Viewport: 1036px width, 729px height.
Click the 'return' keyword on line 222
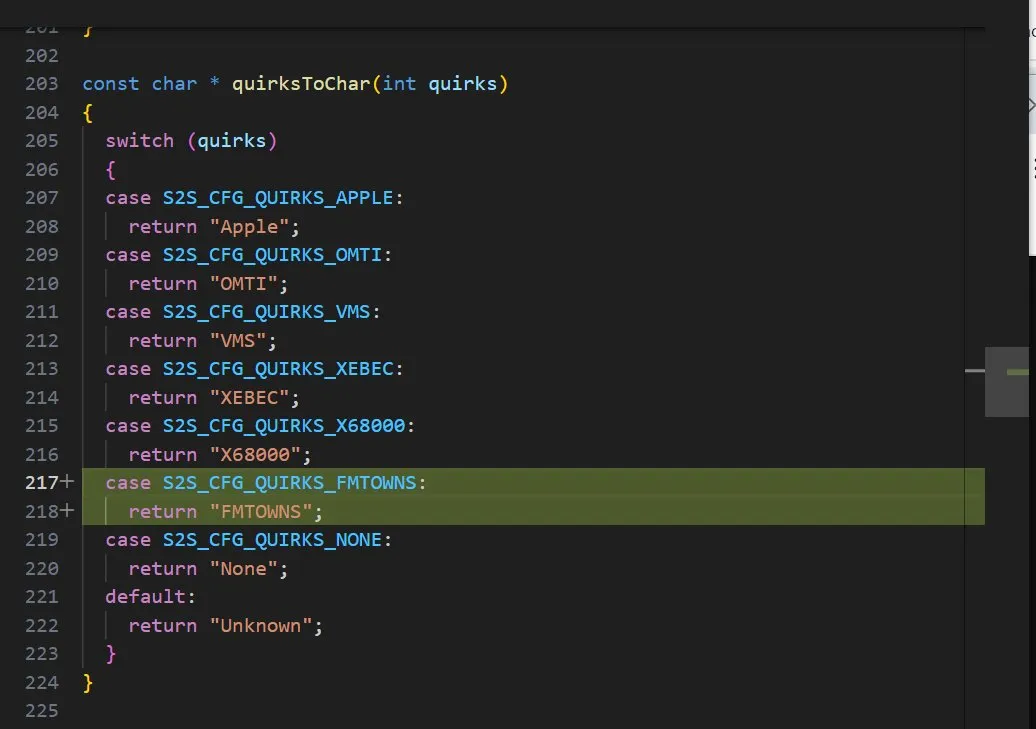[x=163, y=626]
